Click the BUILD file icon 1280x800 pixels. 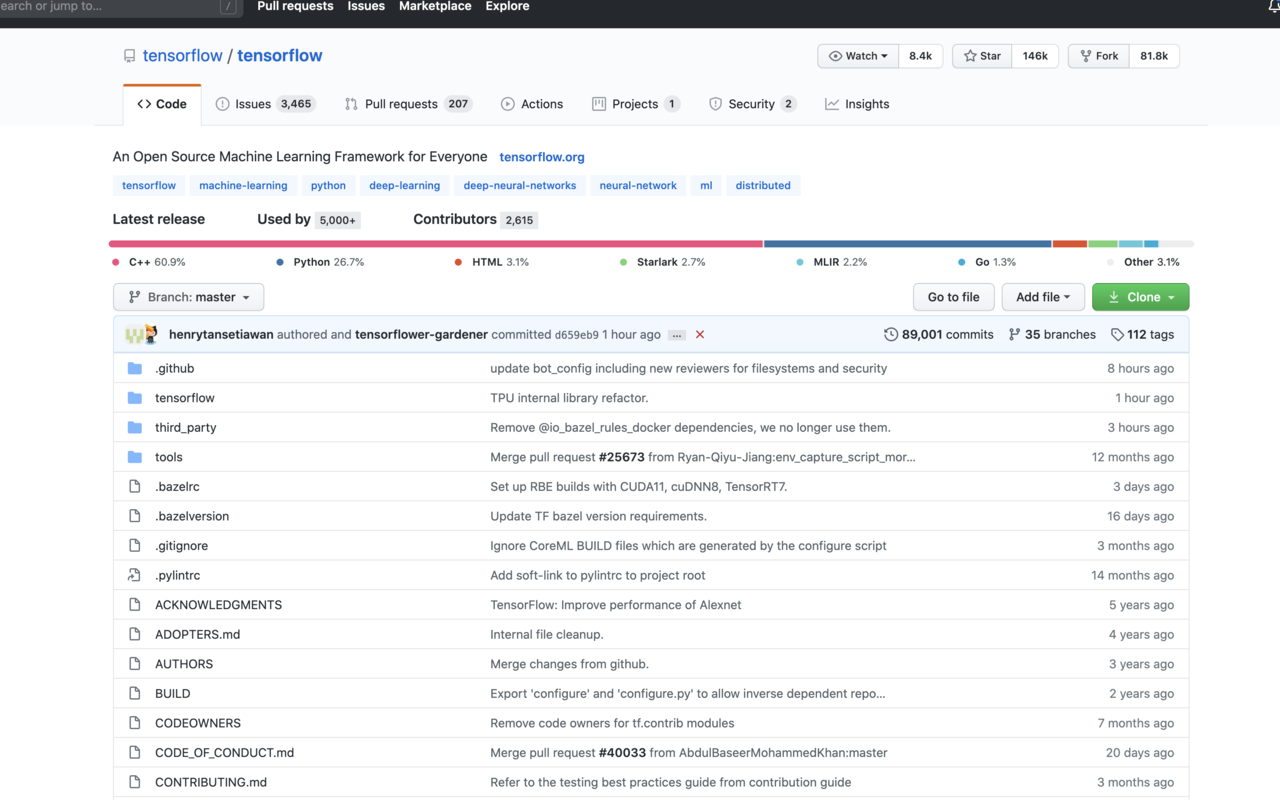point(135,693)
